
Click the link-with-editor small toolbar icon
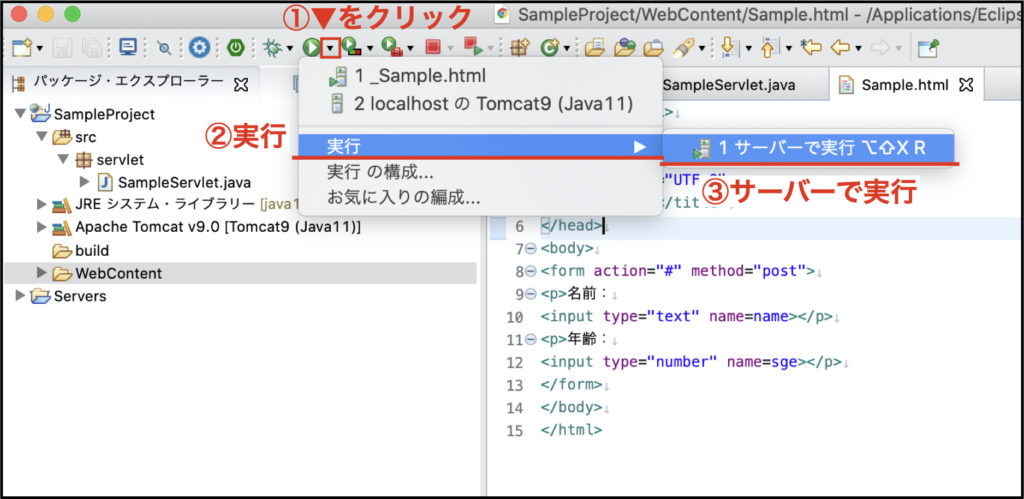pos(163,47)
